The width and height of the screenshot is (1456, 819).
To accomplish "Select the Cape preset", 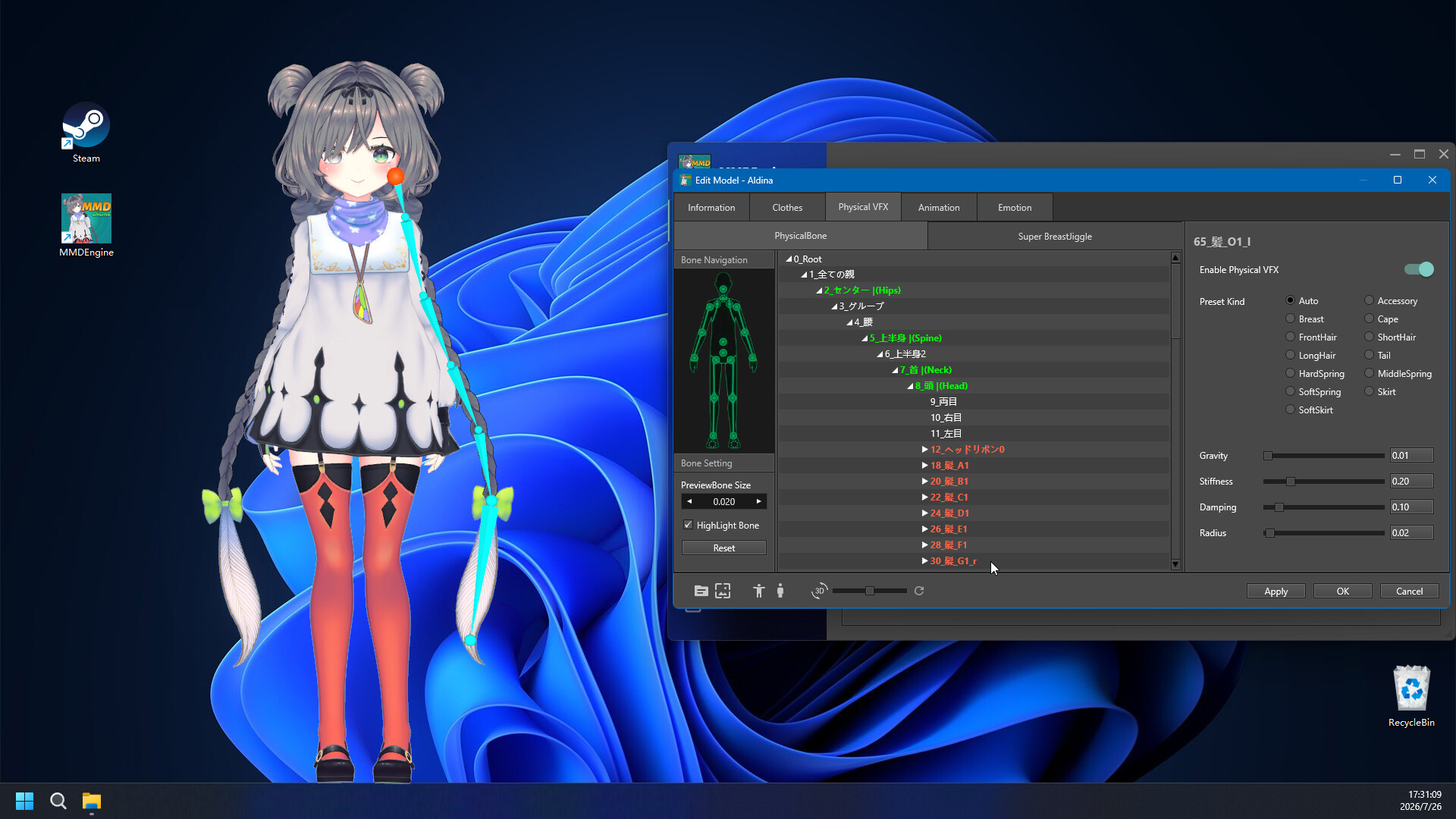I will (x=1369, y=318).
